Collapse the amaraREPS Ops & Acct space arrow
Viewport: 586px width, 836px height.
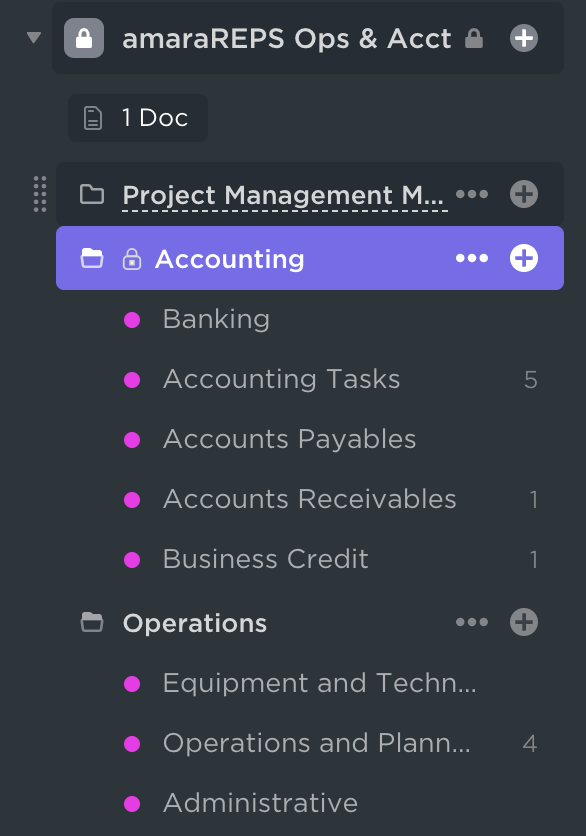34,38
